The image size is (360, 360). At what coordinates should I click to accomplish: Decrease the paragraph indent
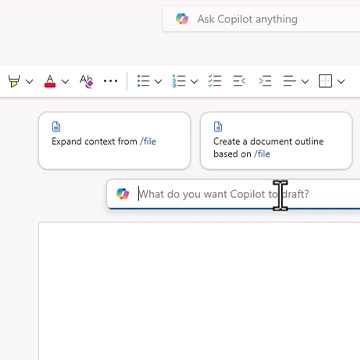point(239,81)
